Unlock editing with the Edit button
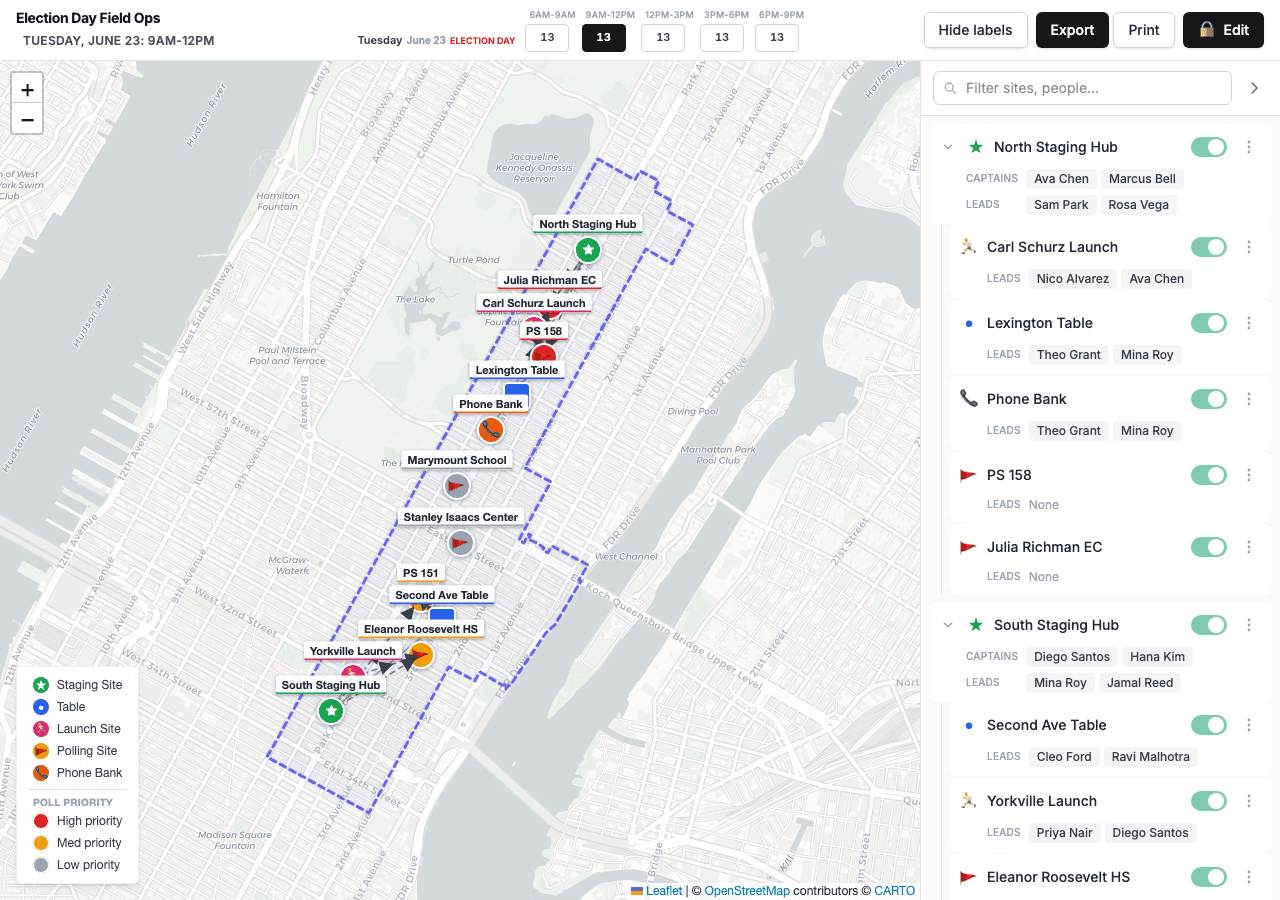The height and width of the screenshot is (900, 1280). tap(1223, 30)
